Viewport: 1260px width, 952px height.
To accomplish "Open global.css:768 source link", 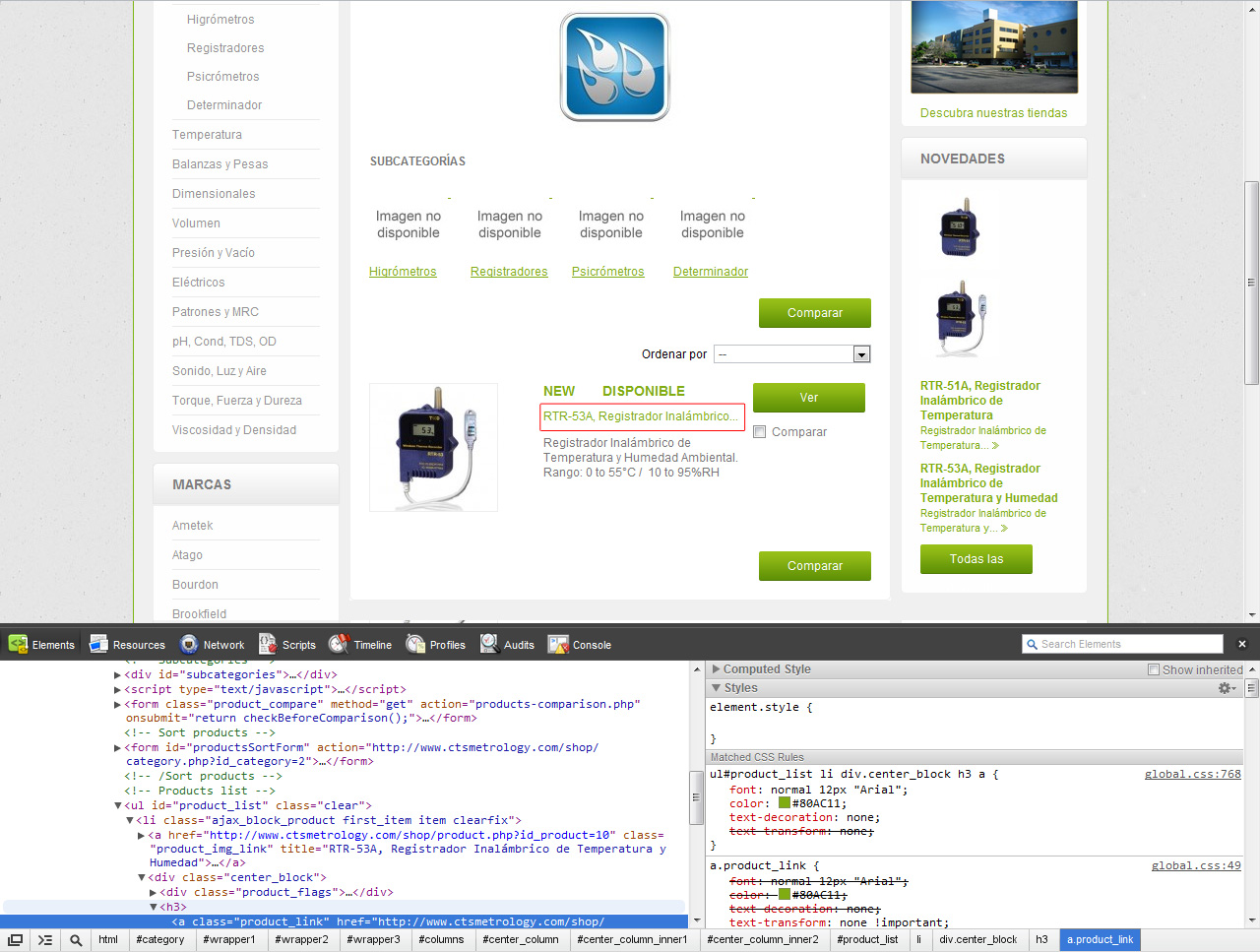I will 1192,775.
